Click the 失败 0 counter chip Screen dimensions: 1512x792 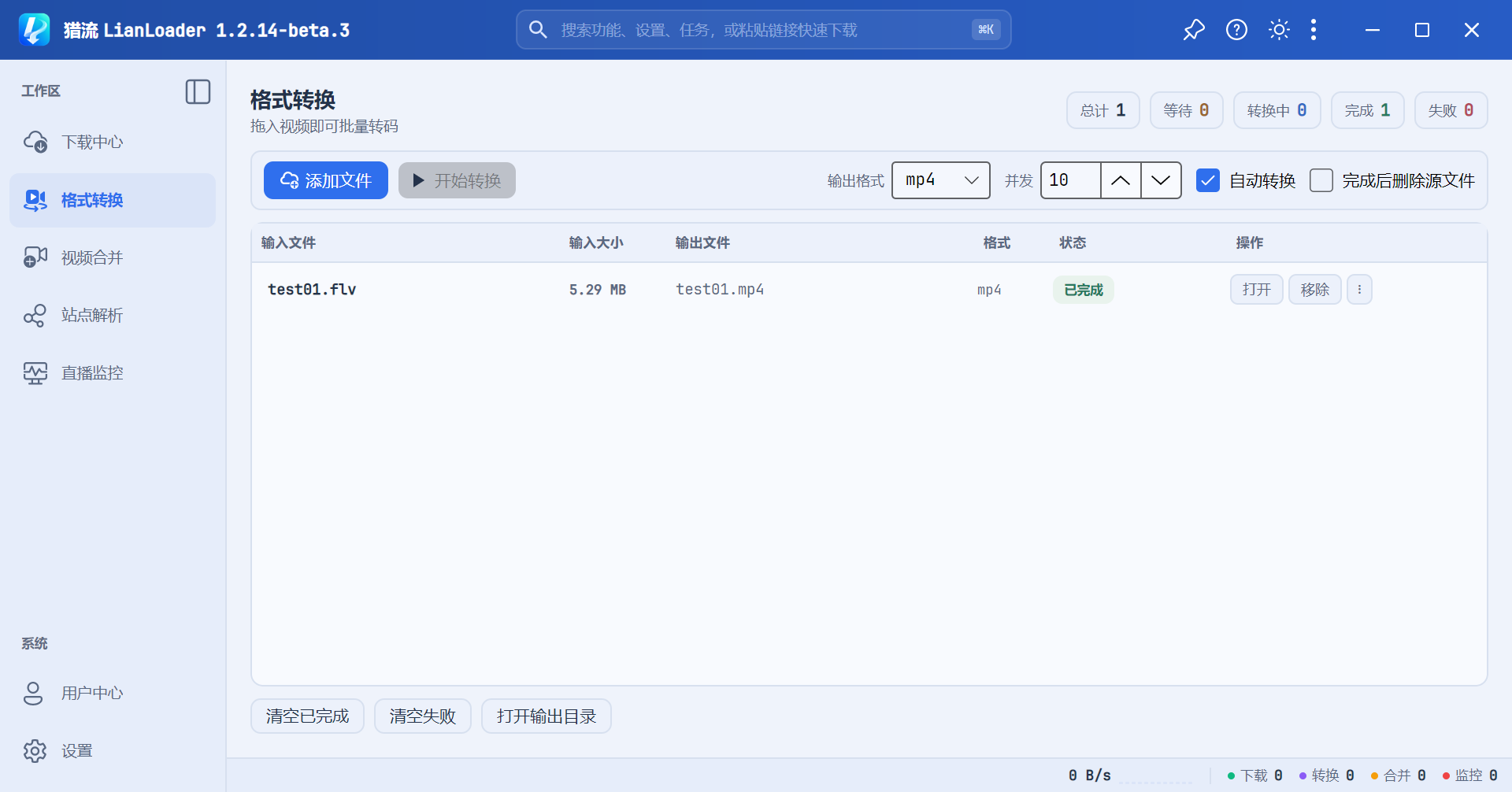[1451, 110]
